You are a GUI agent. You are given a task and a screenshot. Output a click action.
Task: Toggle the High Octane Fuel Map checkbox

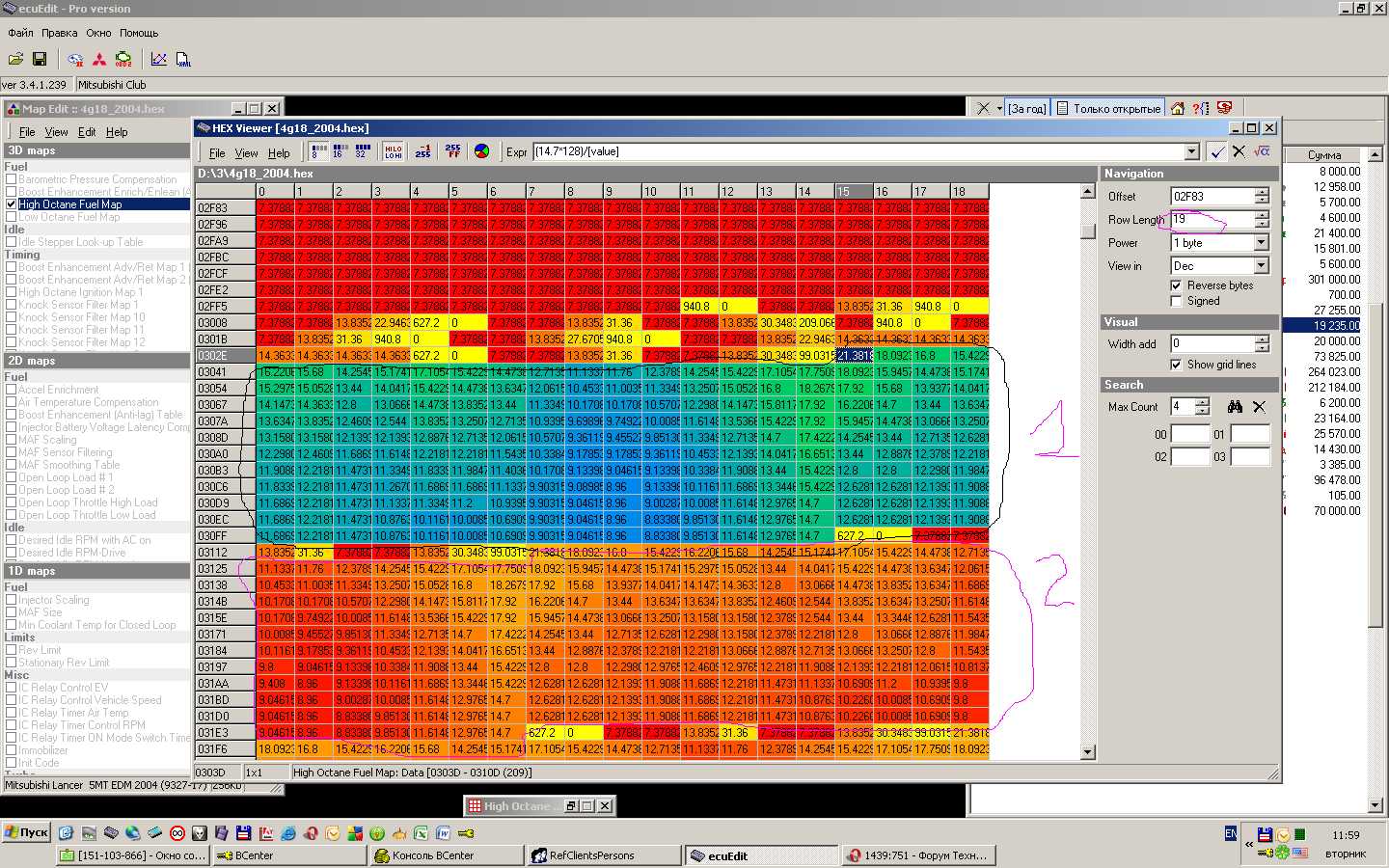pos(11,204)
